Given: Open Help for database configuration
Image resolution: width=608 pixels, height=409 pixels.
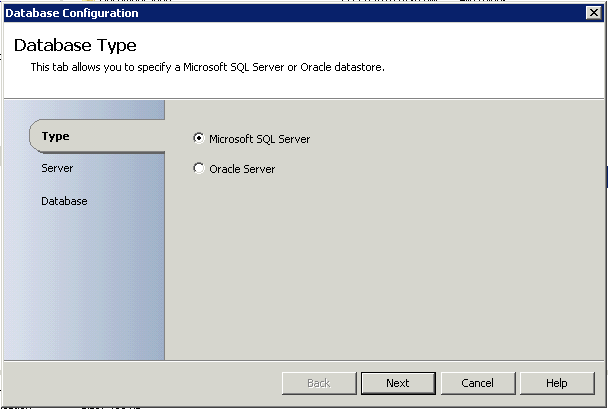Looking at the screenshot, I should coord(557,383).
